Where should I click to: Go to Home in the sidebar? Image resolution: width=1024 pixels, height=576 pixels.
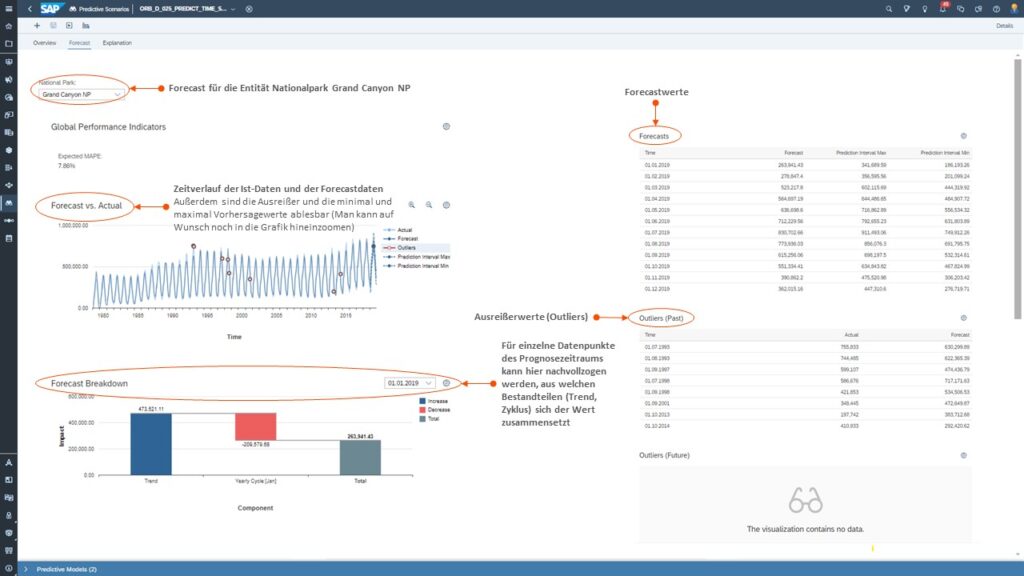click(x=8, y=26)
